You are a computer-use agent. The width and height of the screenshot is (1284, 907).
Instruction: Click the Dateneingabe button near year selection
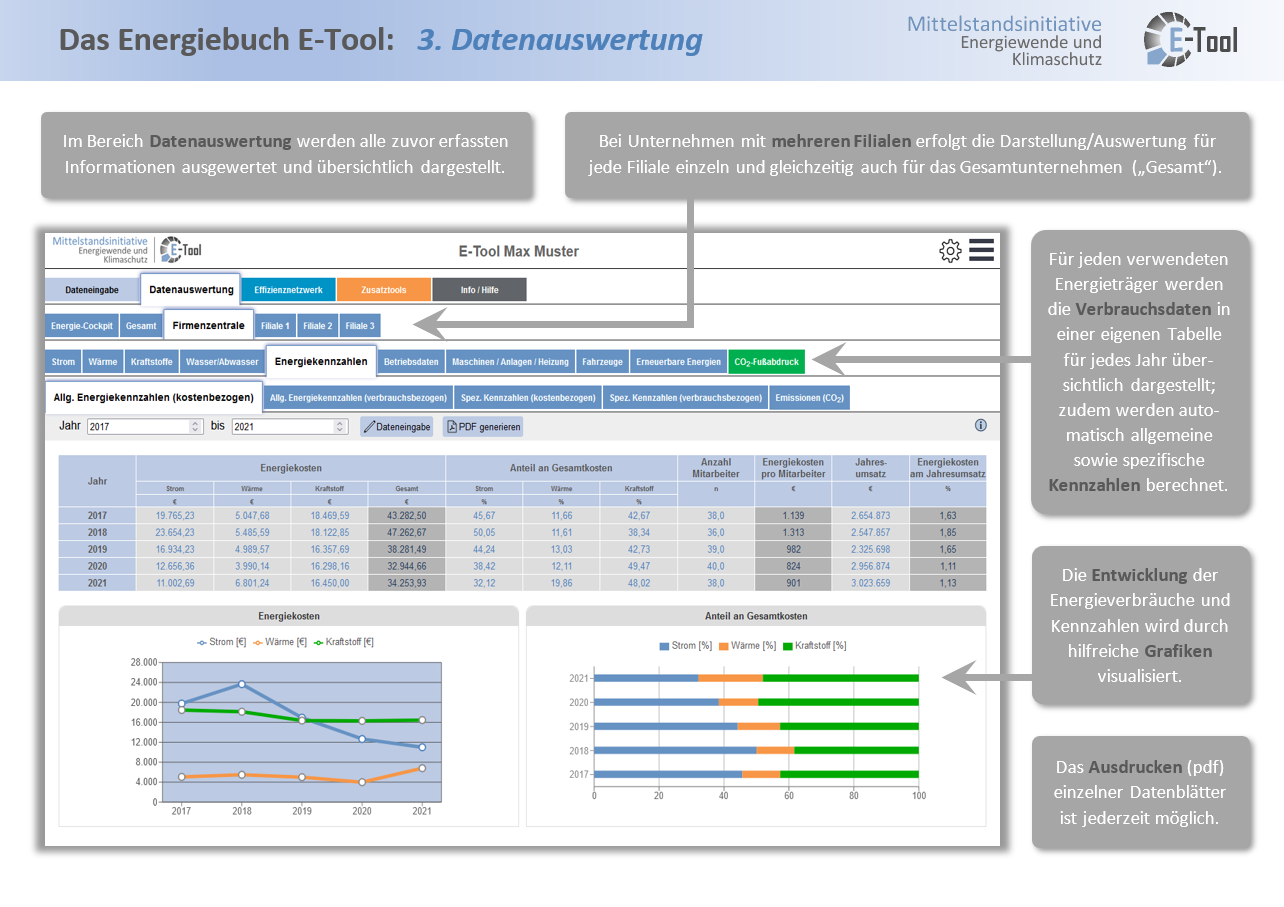(x=394, y=425)
